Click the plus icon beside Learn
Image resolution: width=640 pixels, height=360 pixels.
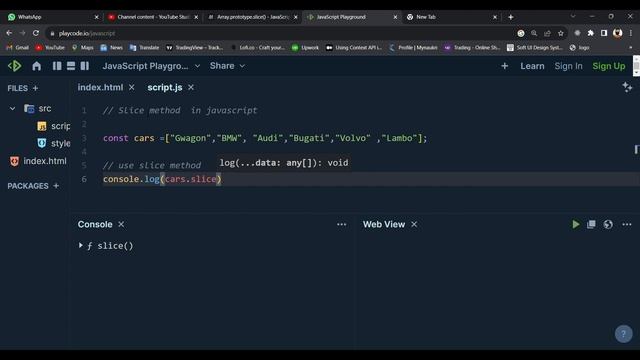(x=504, y=66)
